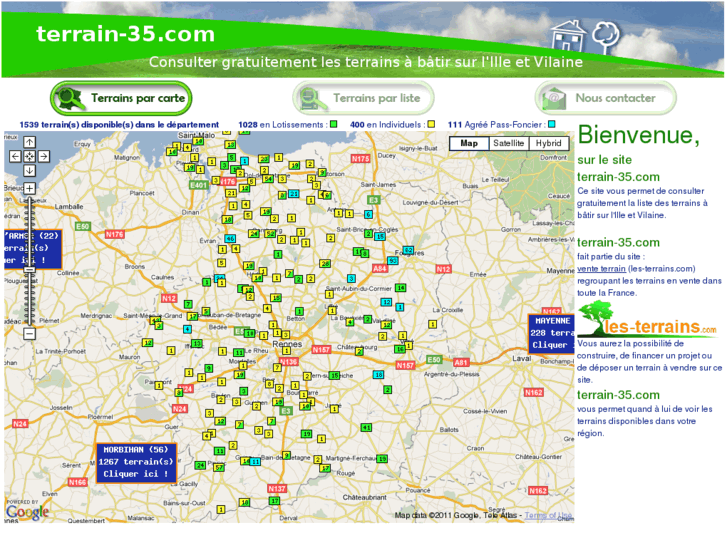
Task: Click the 'Bienvenue,' heading
Action: click(x=638, y=135)
